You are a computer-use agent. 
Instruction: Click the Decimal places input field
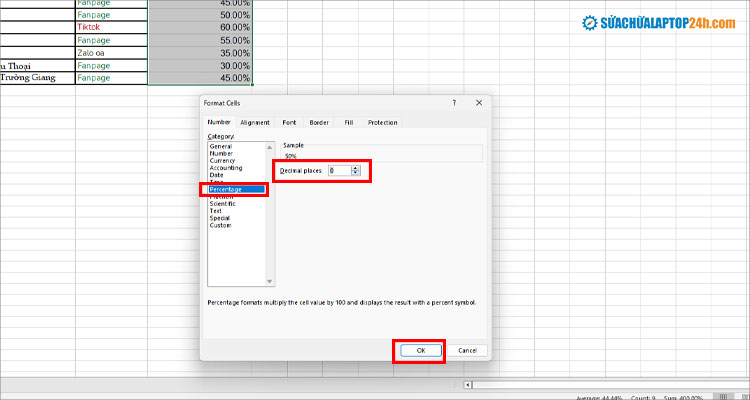point(340,170)
